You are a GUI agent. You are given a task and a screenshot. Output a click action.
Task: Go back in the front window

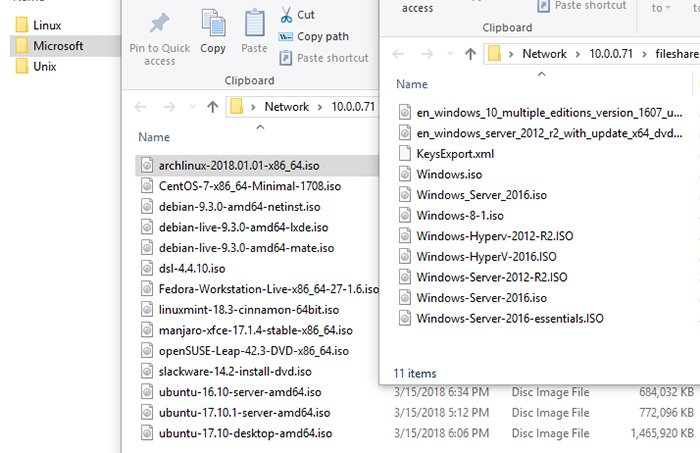[x=399, y=54]
